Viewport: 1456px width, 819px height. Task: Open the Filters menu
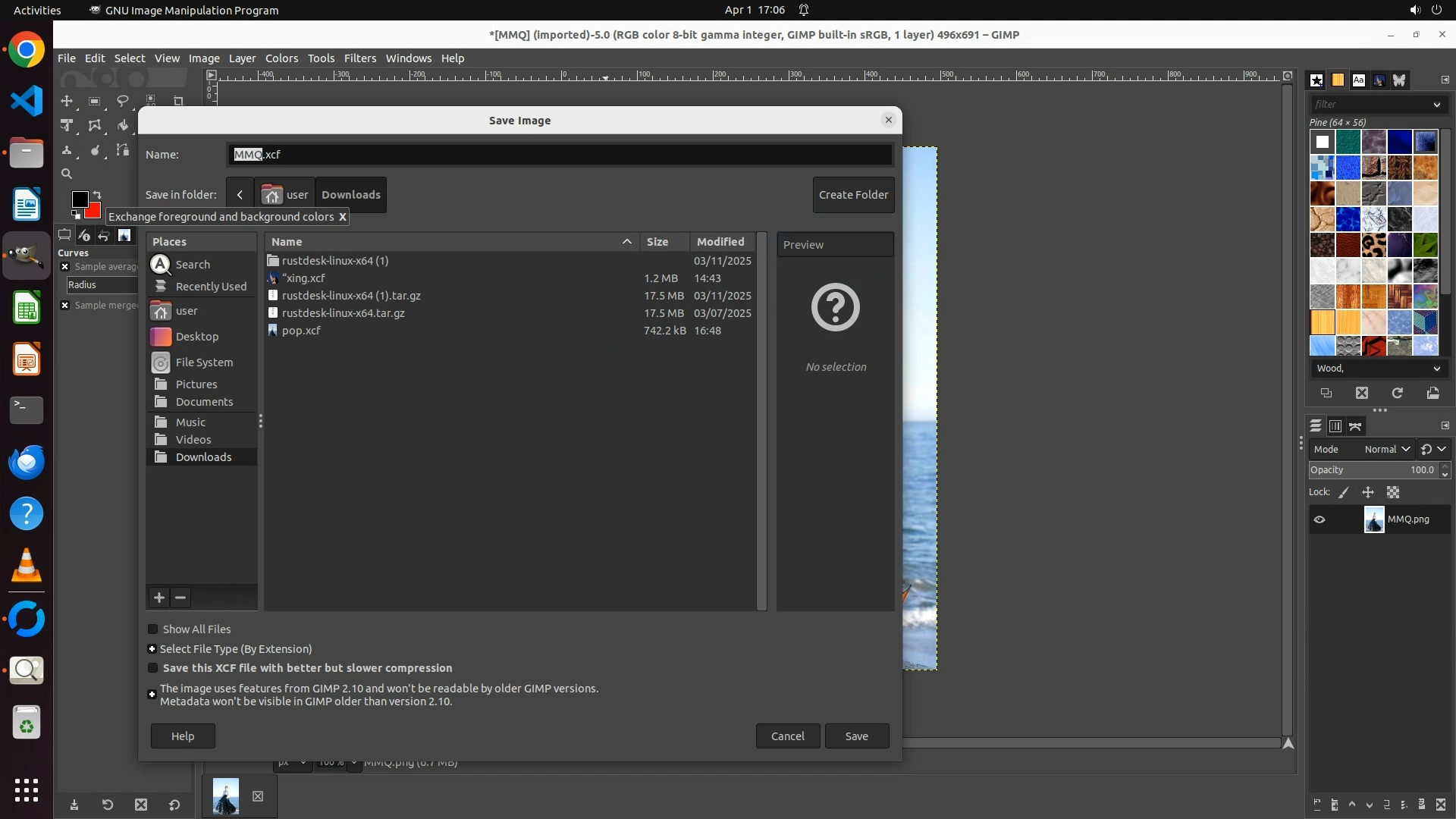click(359, 58)
